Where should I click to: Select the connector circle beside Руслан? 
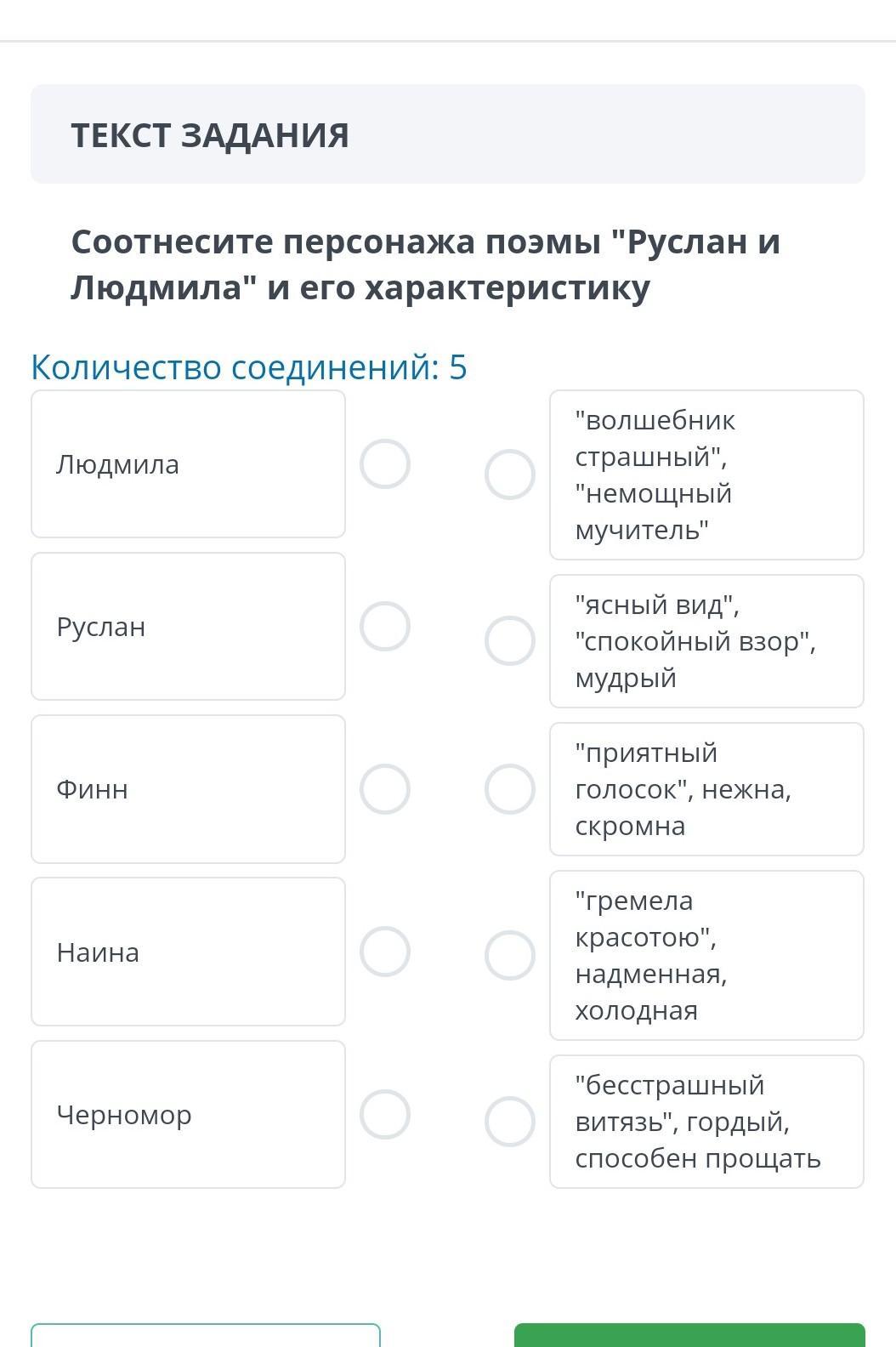[x=385, y=627]
